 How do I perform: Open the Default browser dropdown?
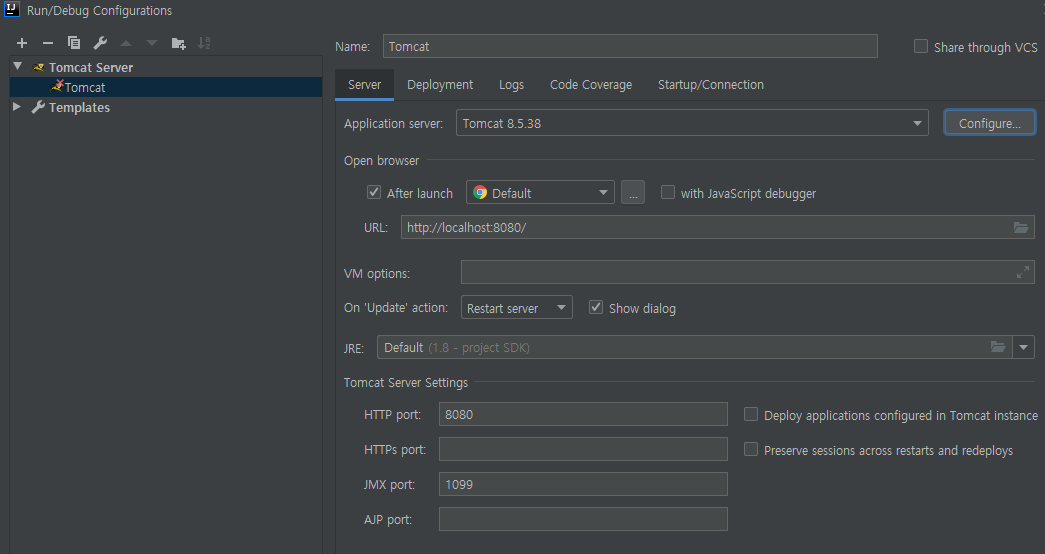point(540,193)
